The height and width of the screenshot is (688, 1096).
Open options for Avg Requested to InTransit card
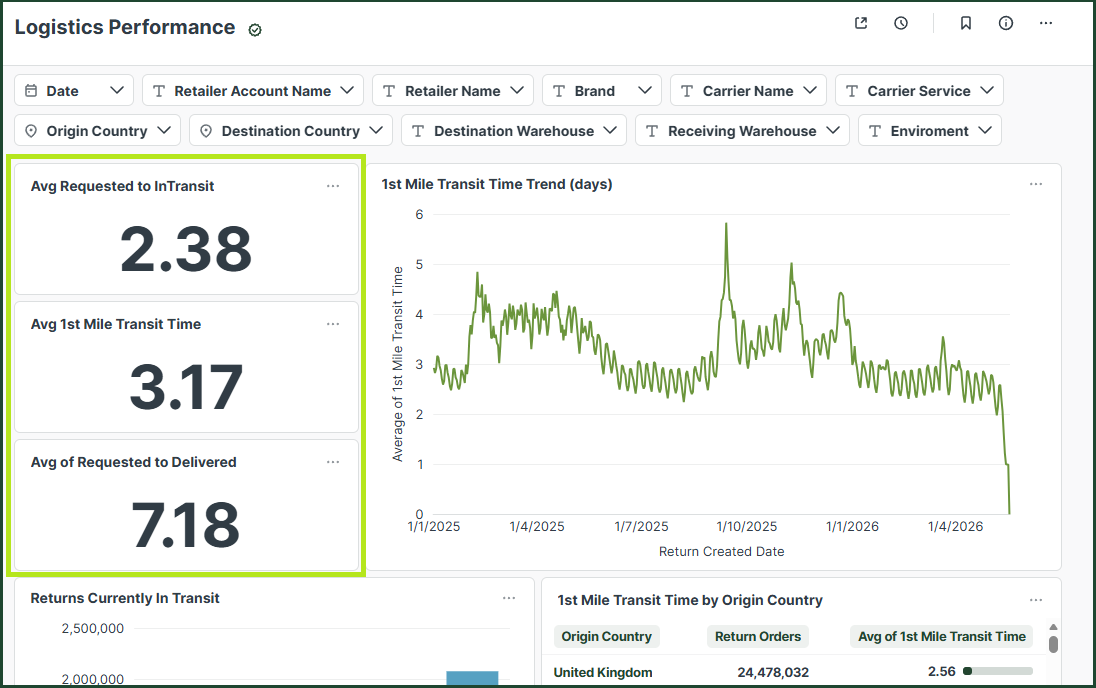tap(333, 186)
